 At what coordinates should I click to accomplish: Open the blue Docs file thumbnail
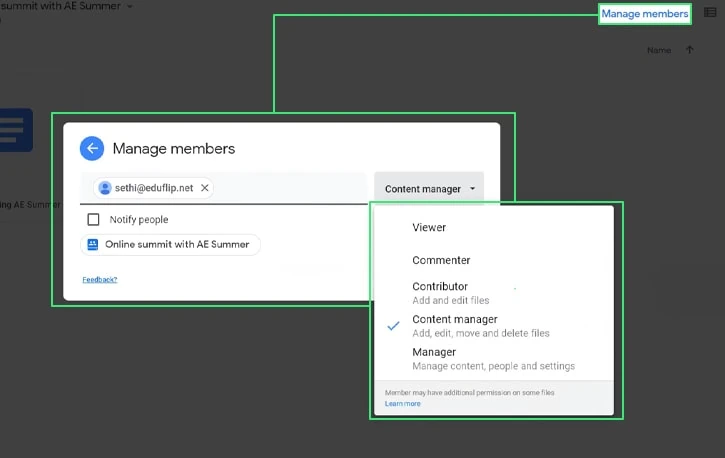coord(16,130)
